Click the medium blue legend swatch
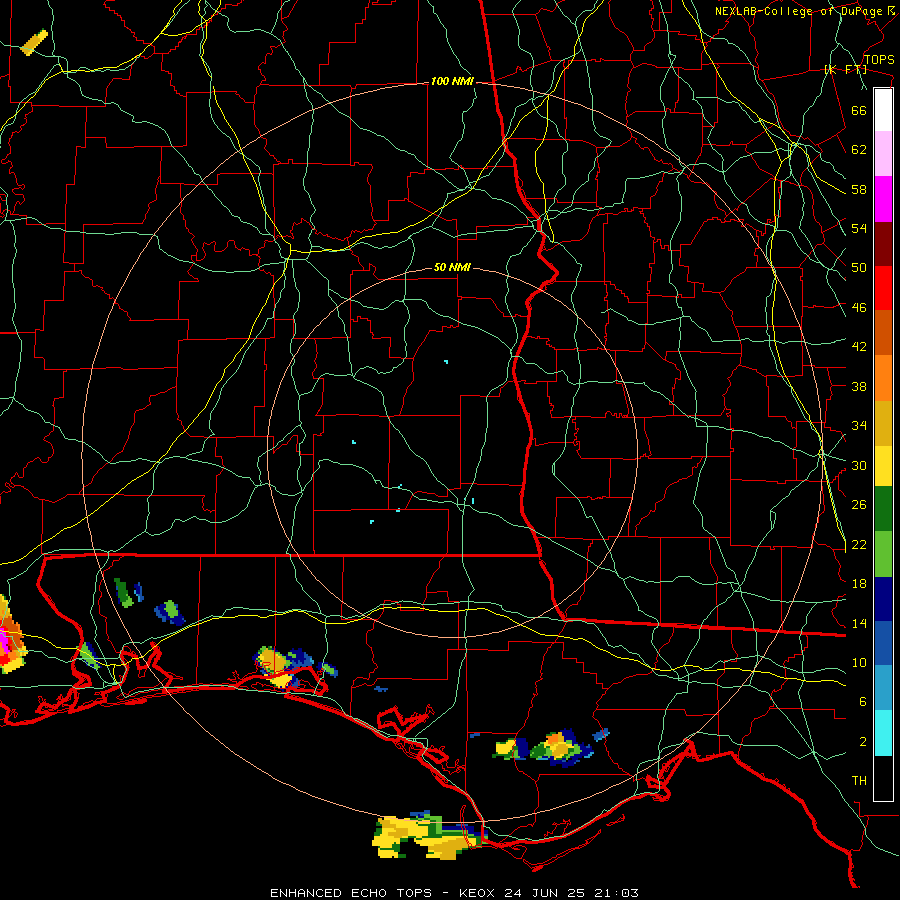Image resolution: width=900 pixels, height=900 pixels. [883, 643]
